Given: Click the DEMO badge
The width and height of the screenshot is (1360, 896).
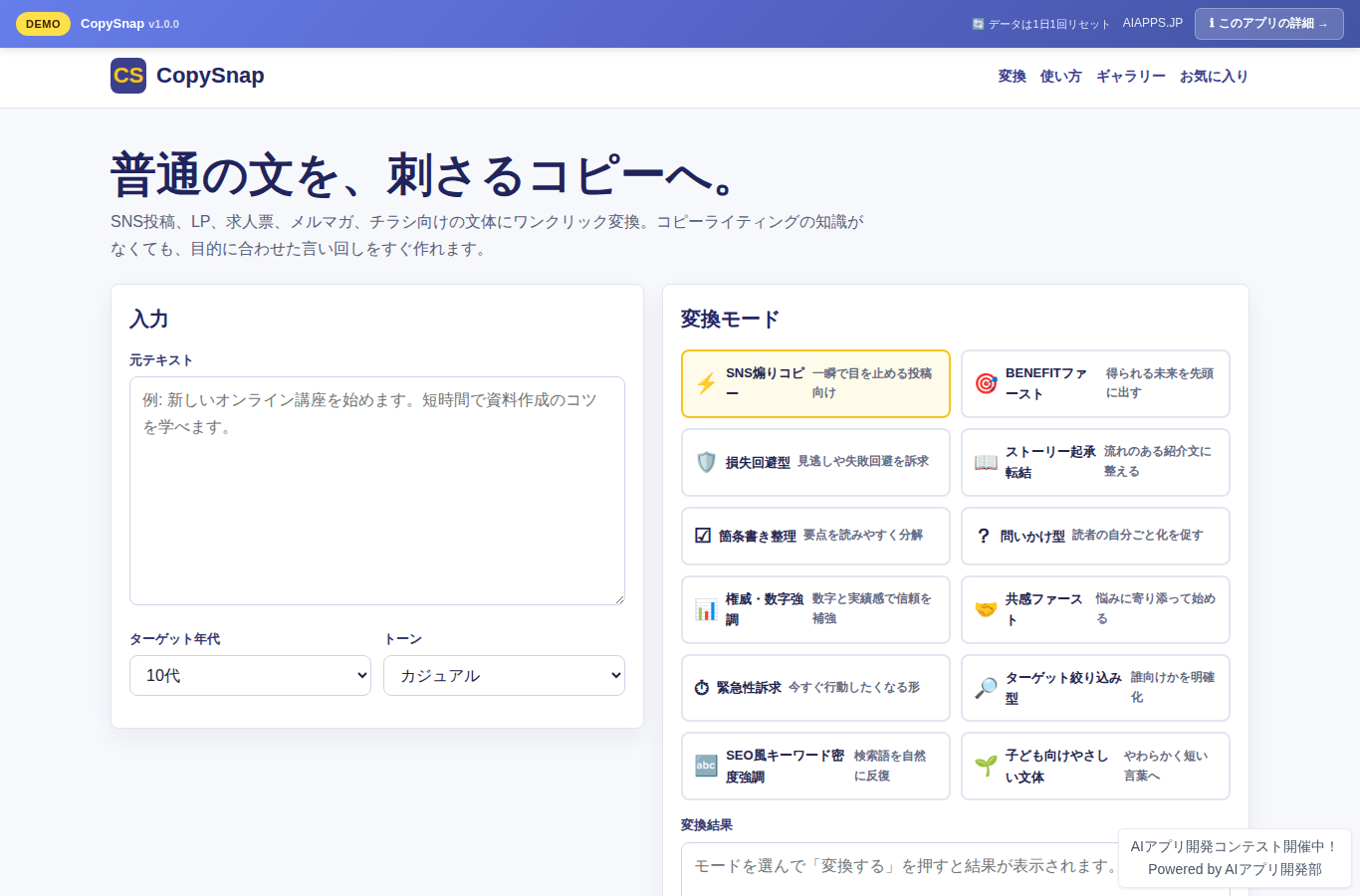Looking at the screenshot, I should click(x=43, y=24).
